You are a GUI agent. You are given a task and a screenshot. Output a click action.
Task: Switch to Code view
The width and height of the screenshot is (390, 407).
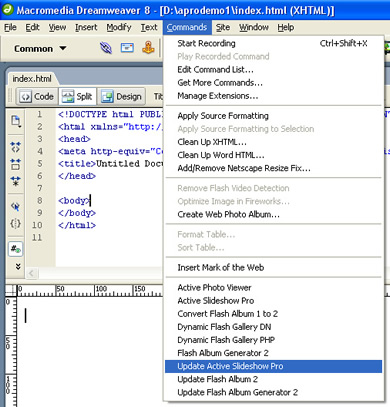tap(37, 96)
